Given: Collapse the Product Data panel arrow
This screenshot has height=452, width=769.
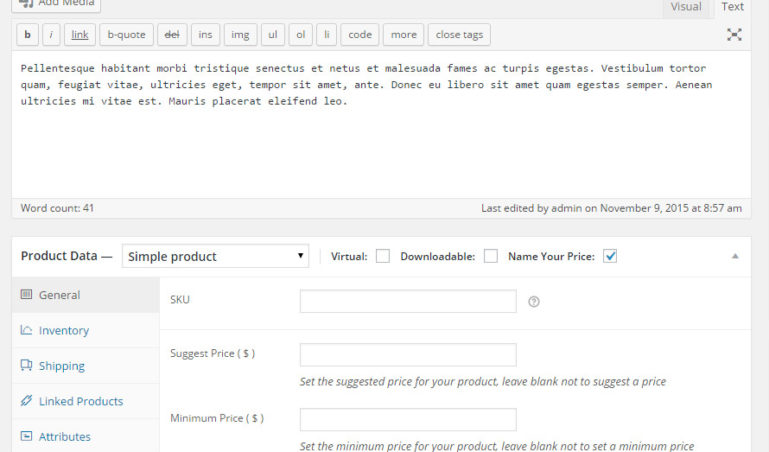Looking at the screenshot, I should click(735, 256).
